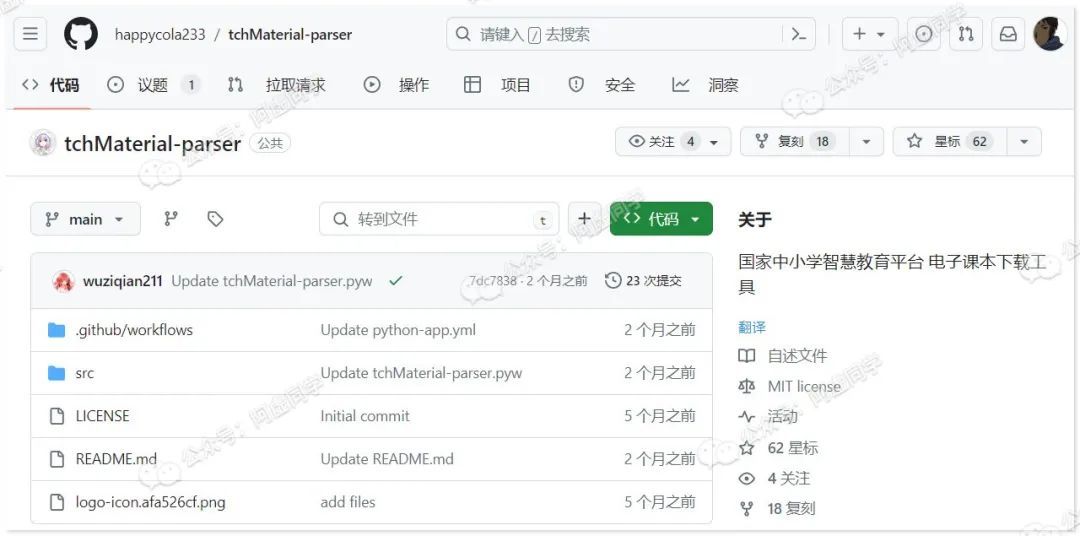Toggle the 关注 watch button

[673, 141]
